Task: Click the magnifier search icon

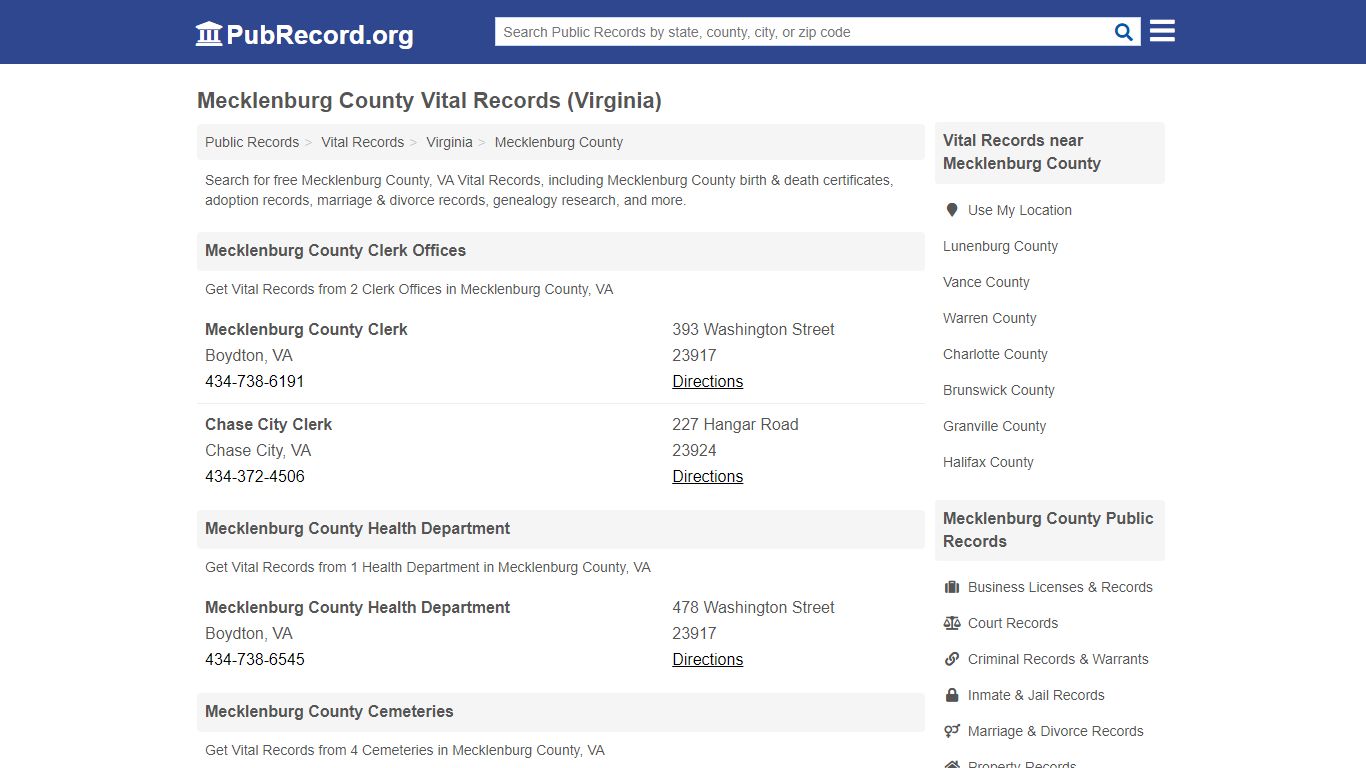Action: pyautogui.click(x=1124, y=32)
